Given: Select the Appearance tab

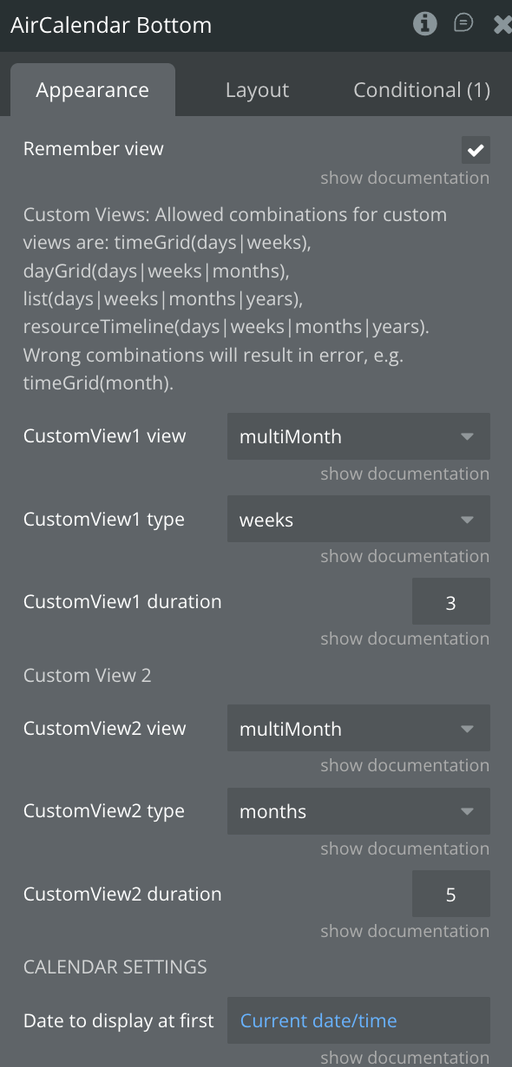Looking at the screenshot, I should [x=93, y=90].
